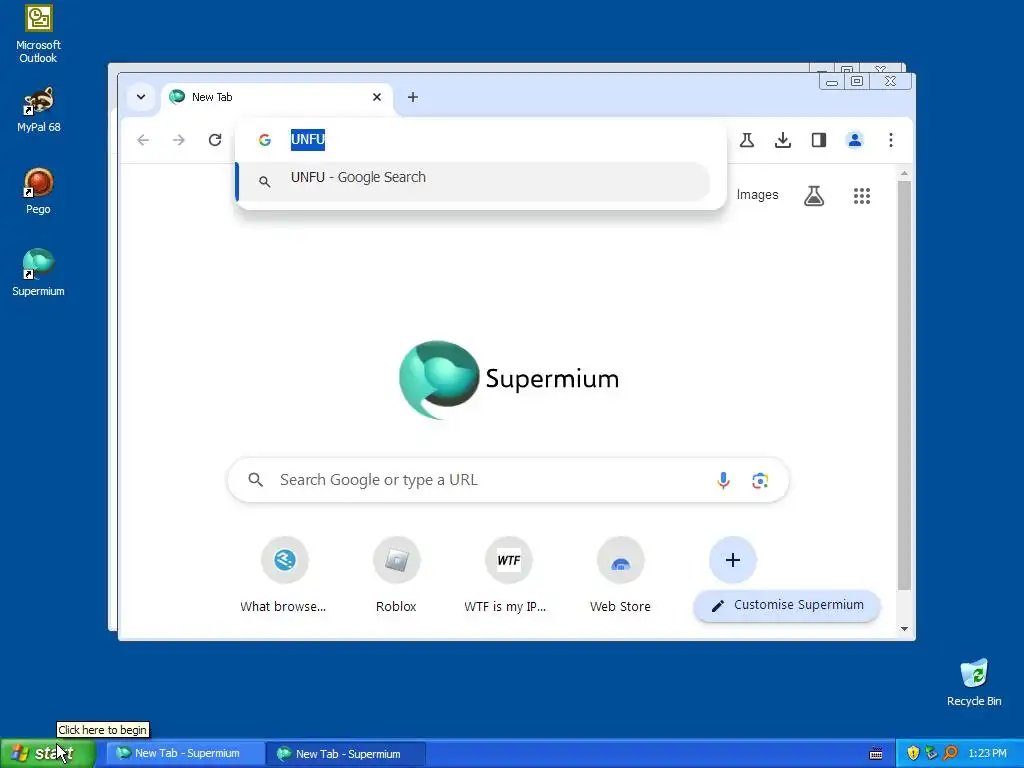Close the New Tab tab
Image resolution: width=1024 pixels, height=768 pixels.
[x=377, y=97]
